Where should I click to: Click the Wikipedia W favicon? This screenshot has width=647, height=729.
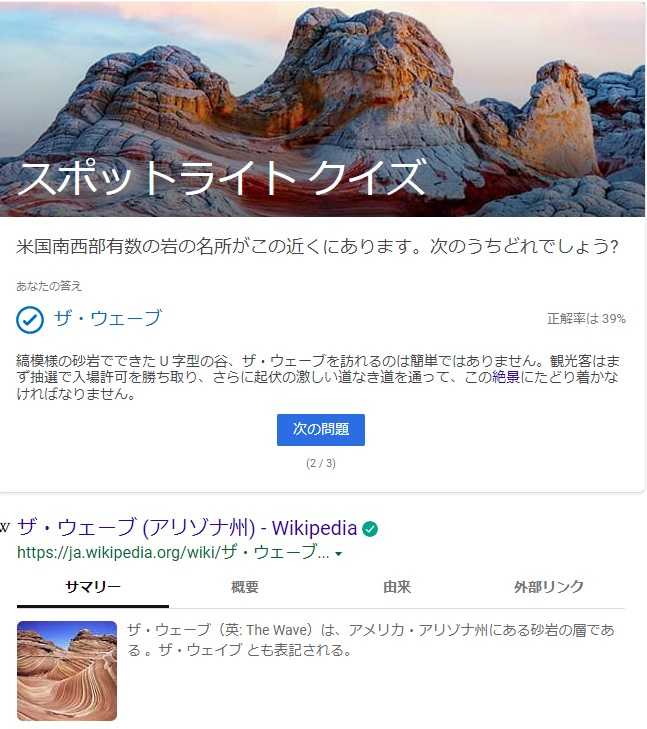pos(4,528)
